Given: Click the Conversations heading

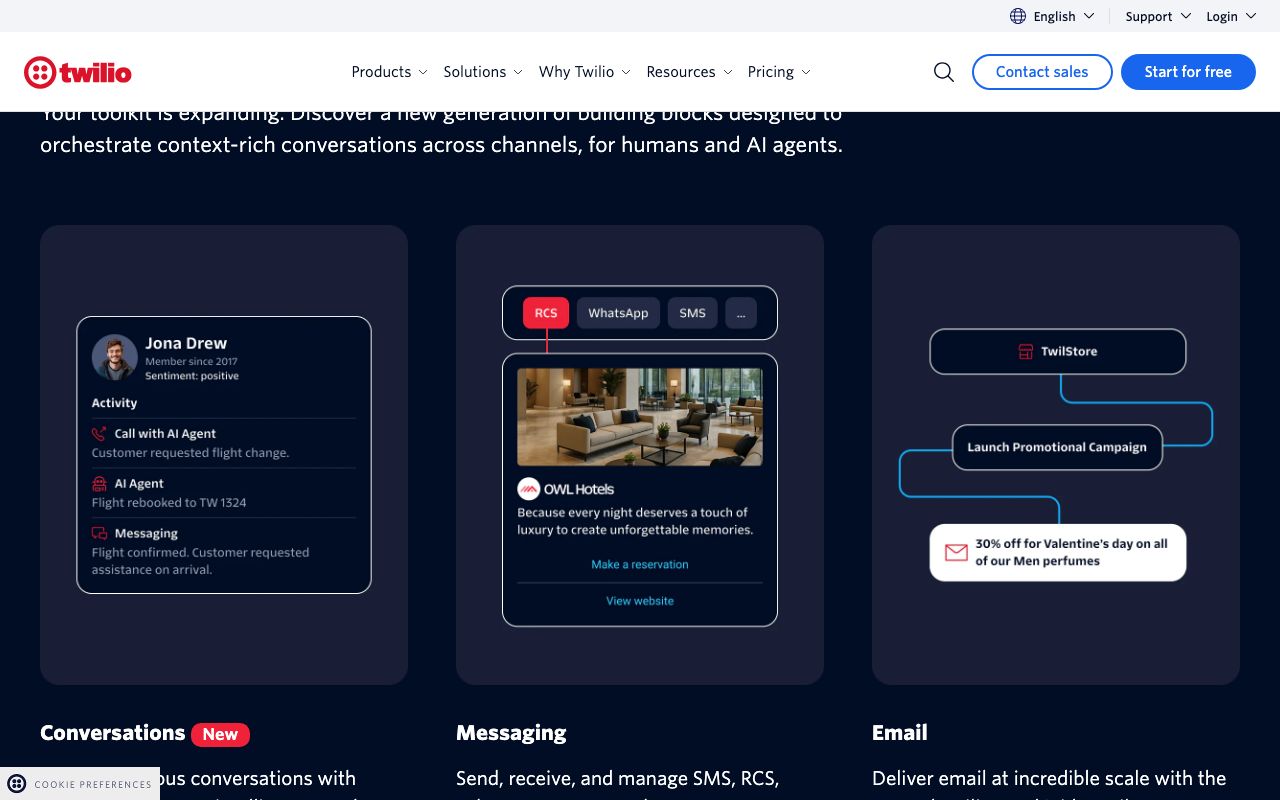Looking at the screenshot, I should pos(112,733).
